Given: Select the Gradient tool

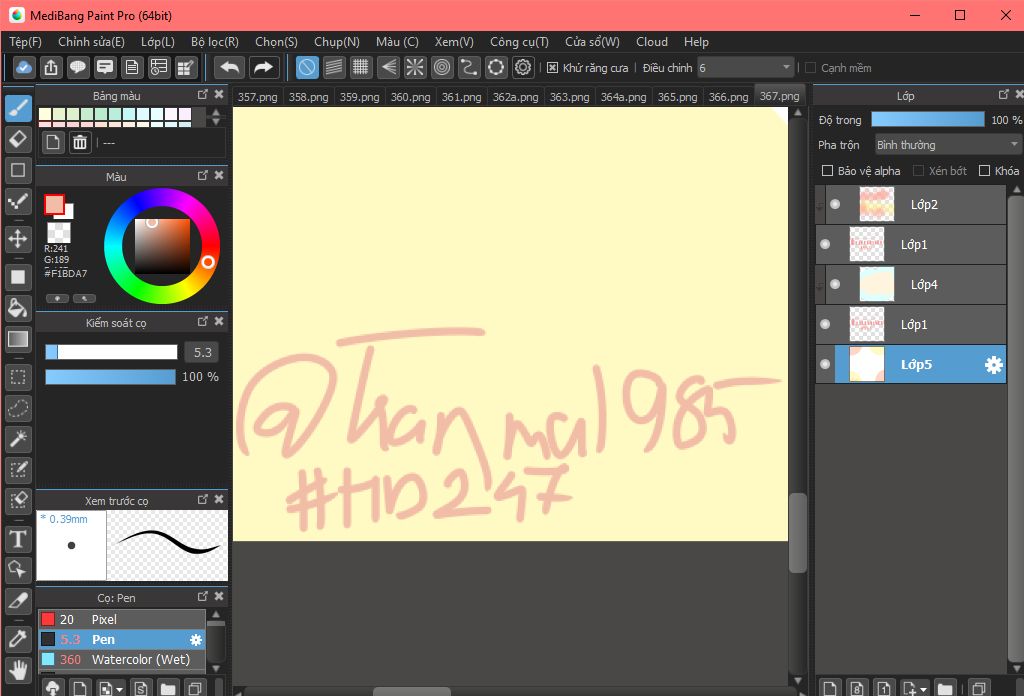Looking at the screenshot, I should pyautogui.click(x=18, y=339).
